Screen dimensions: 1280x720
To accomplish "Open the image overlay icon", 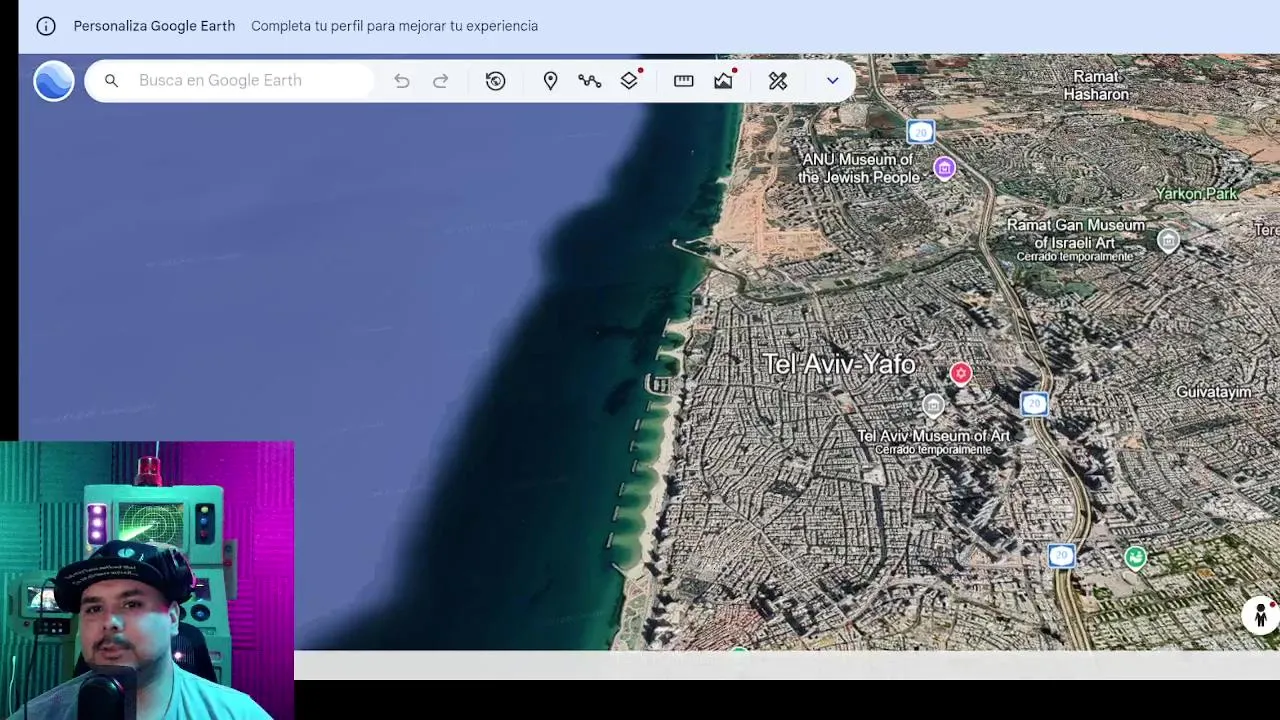I will point(725,80).
